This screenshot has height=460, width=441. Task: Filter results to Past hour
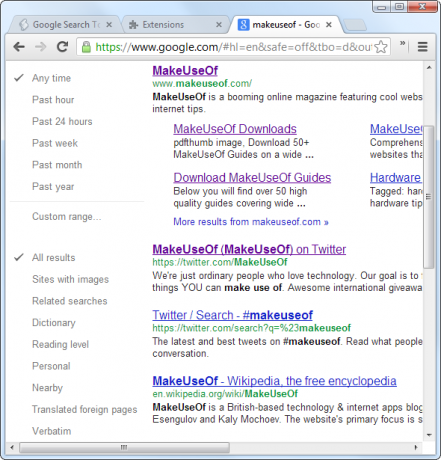(x=53, y=100)
